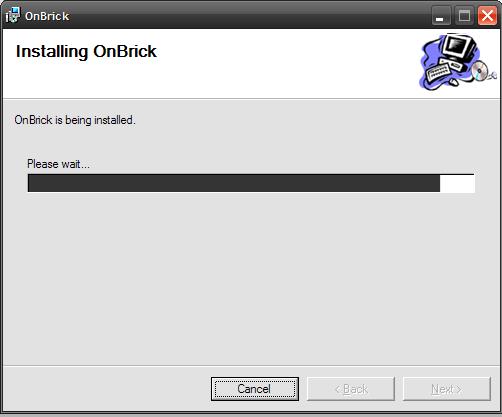The width and height of the screenshot is (502, 417).
Task: Click the empty gray area below progress bar
Action: coord(251,280)
